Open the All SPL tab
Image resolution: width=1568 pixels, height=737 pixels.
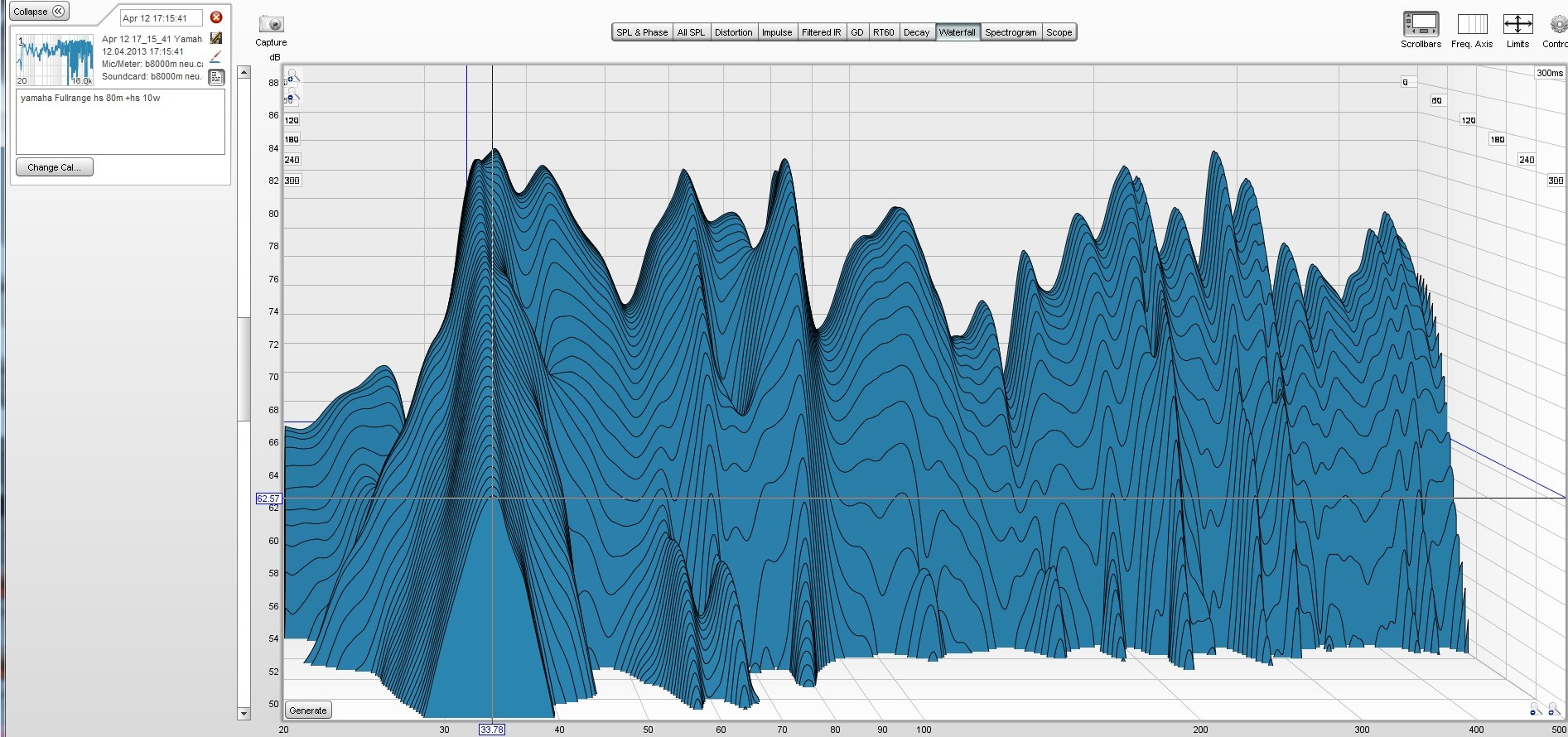click(x=691, y=32)
